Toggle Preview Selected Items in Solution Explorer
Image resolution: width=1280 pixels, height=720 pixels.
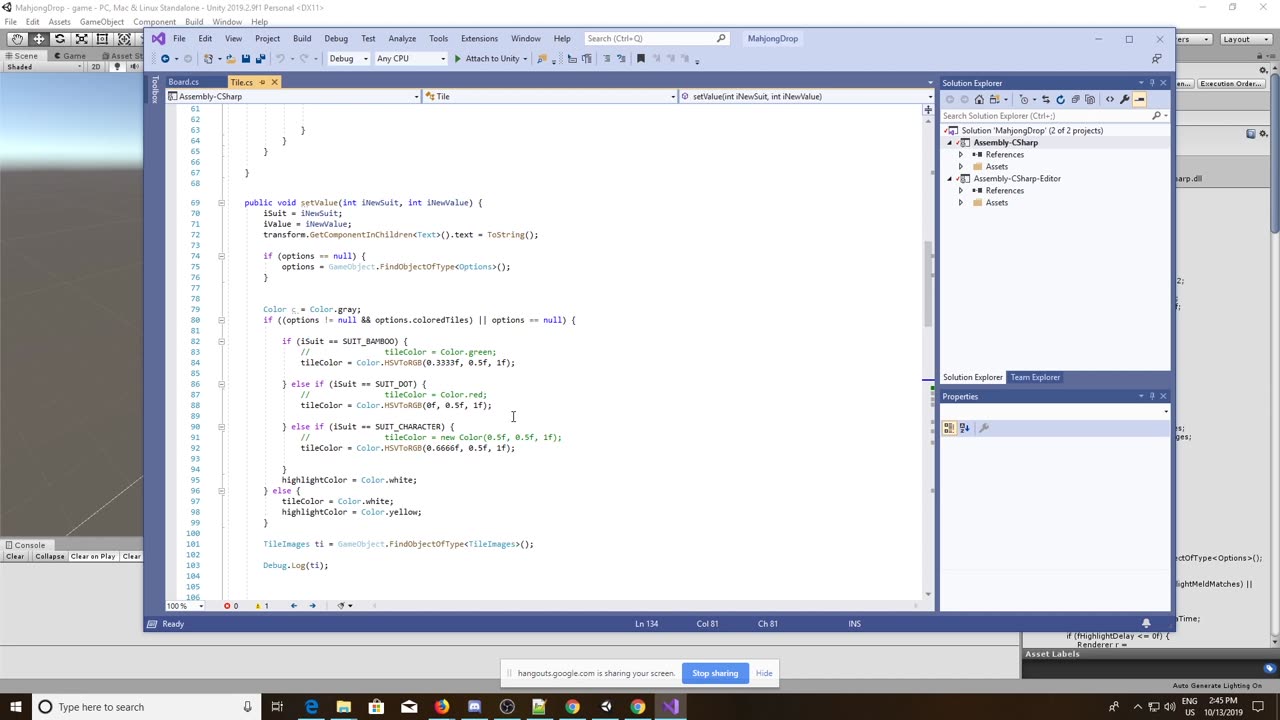(x=1139, y=99)
